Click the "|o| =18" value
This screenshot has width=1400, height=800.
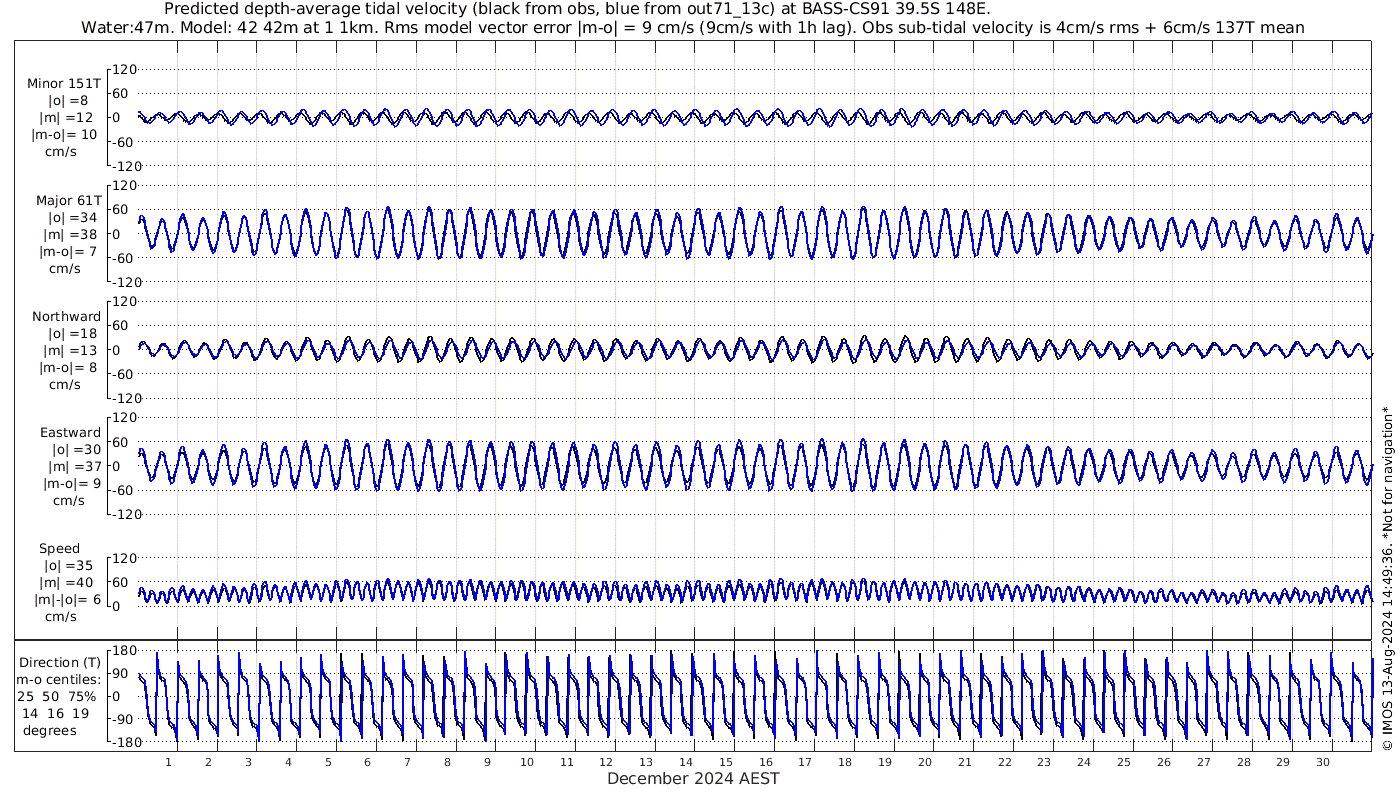72,334
